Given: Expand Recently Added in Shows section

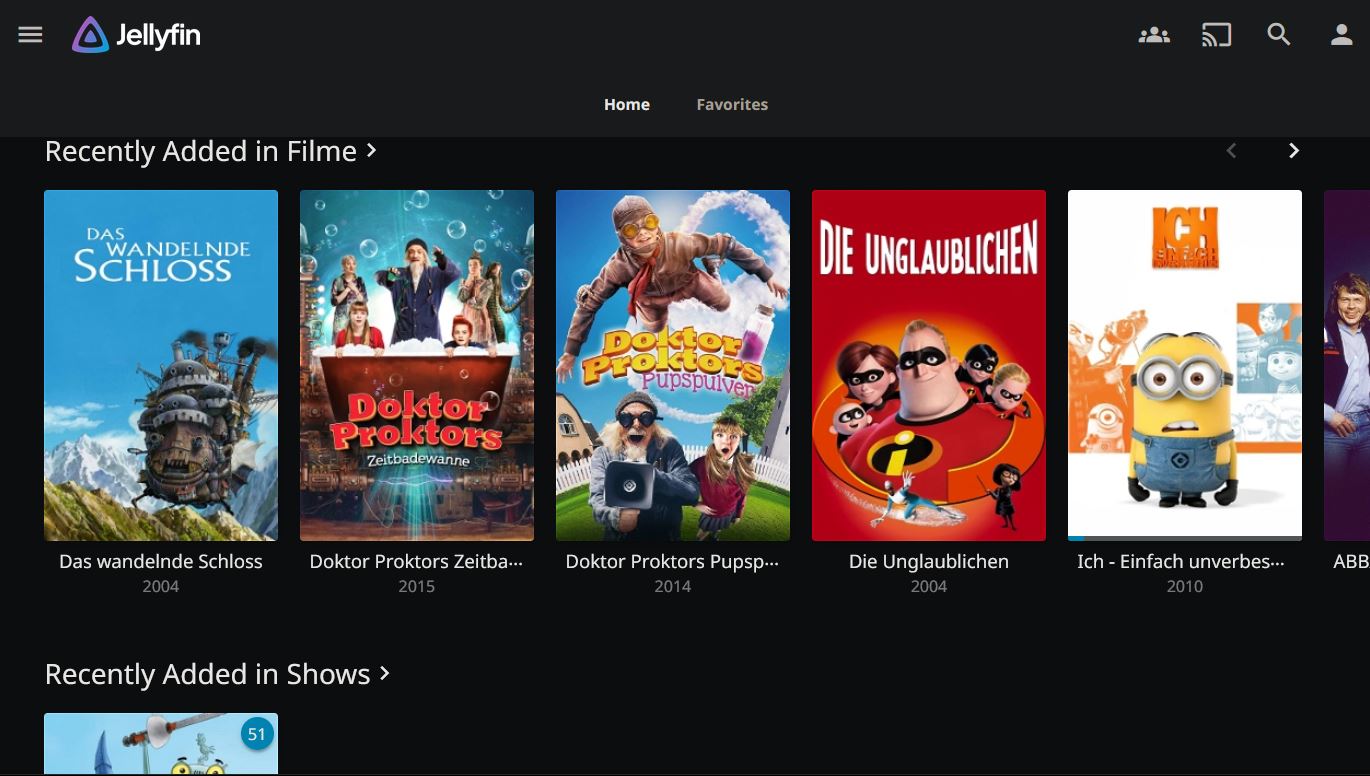Looking at the screenshot, I should pyautogui.click(x=217, y=674).
